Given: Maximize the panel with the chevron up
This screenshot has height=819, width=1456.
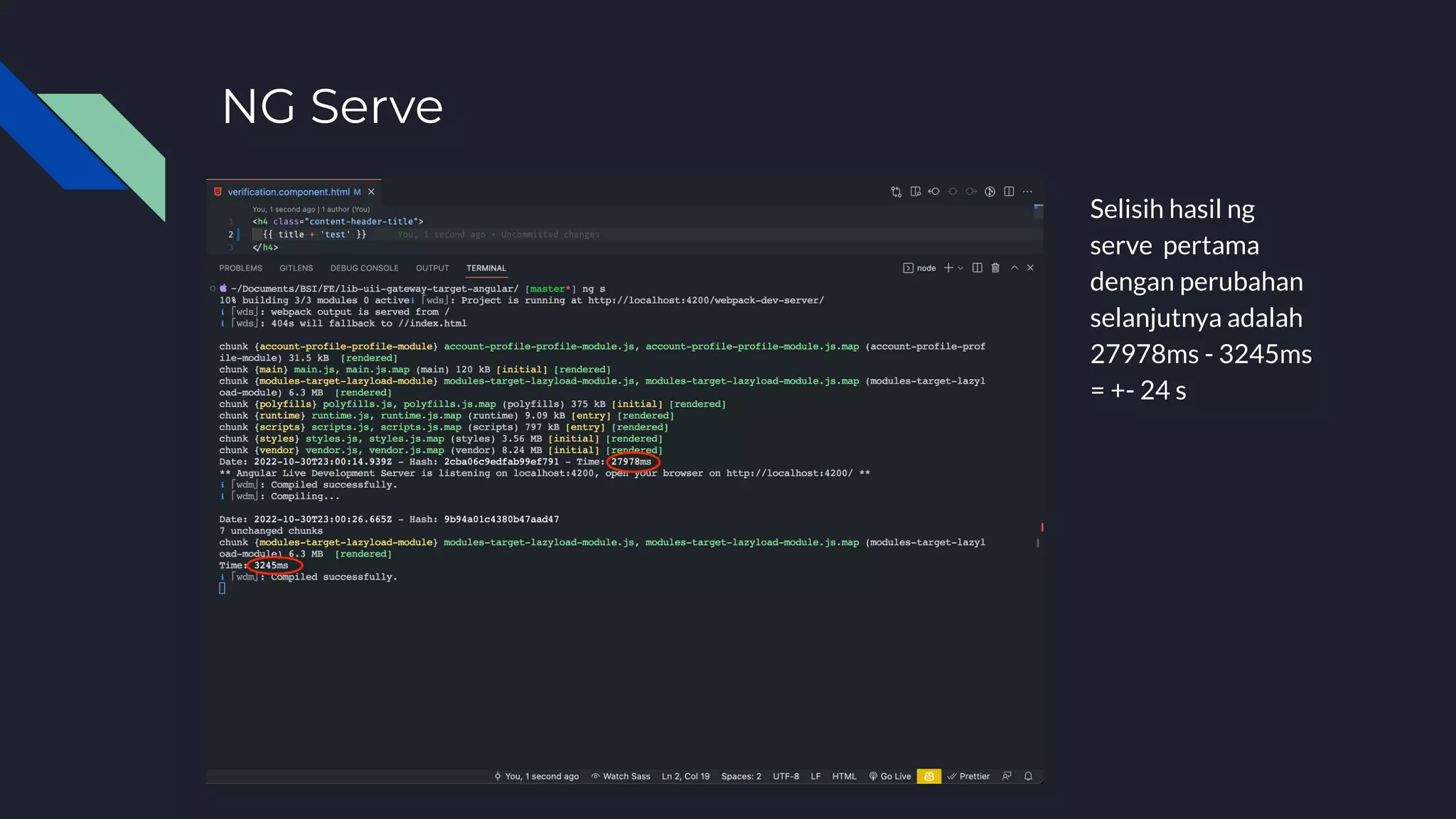Looking at the screenshot, I should (x=1015, y=268).
